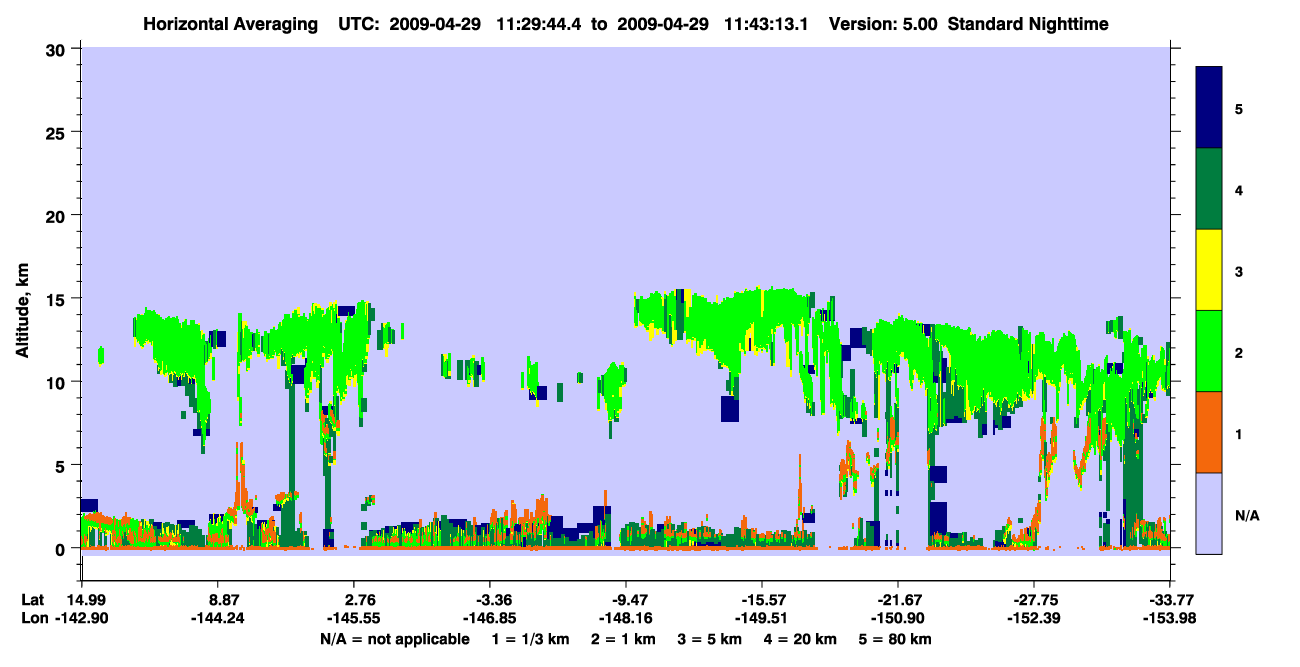Click the '2 = 1 km' legend note
This screenshot has height=667, width=1300.
click(x=624, y=639)
